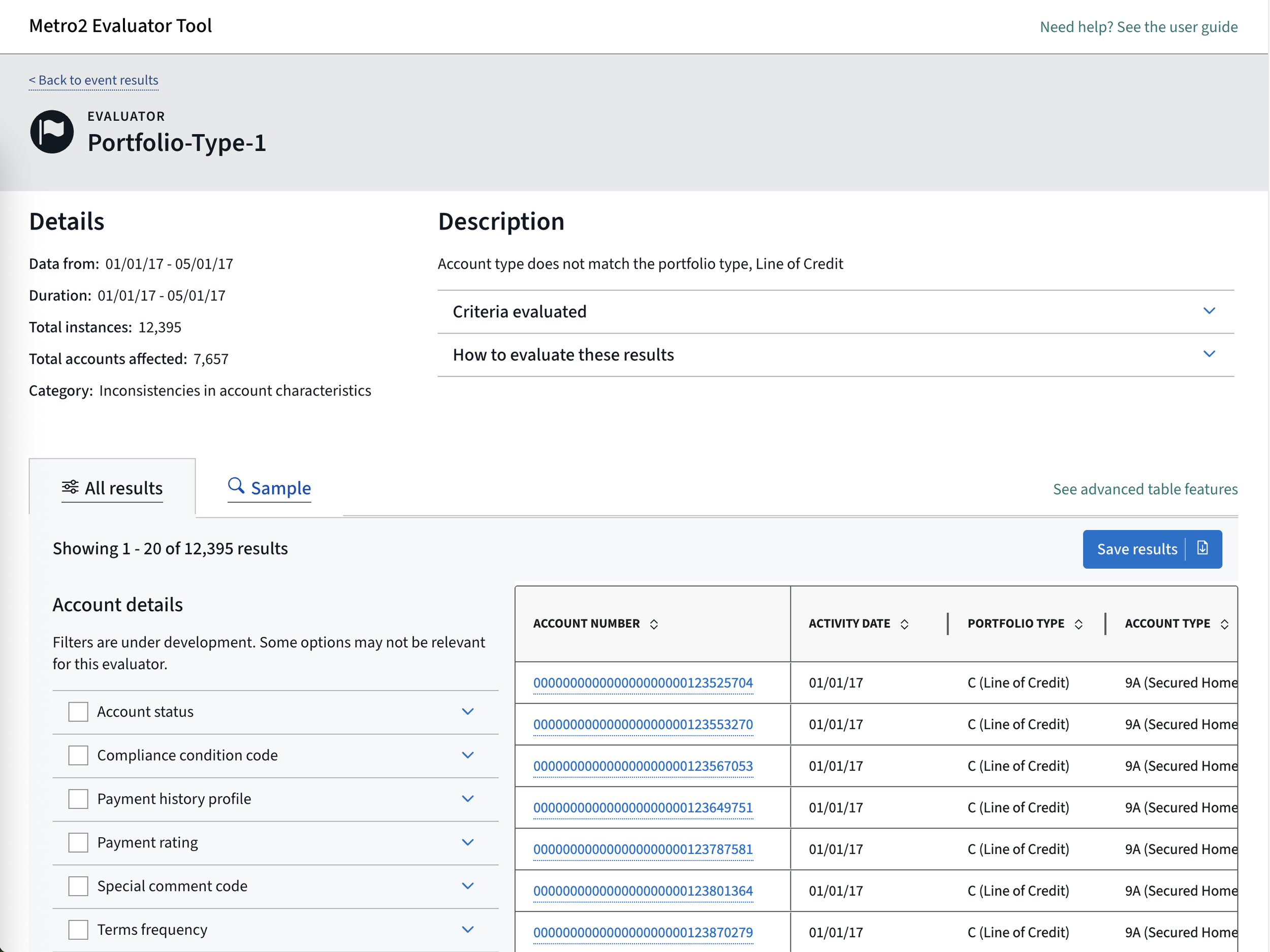Switch to the Sample tab
1270x952 pixels.
point(280,488)
